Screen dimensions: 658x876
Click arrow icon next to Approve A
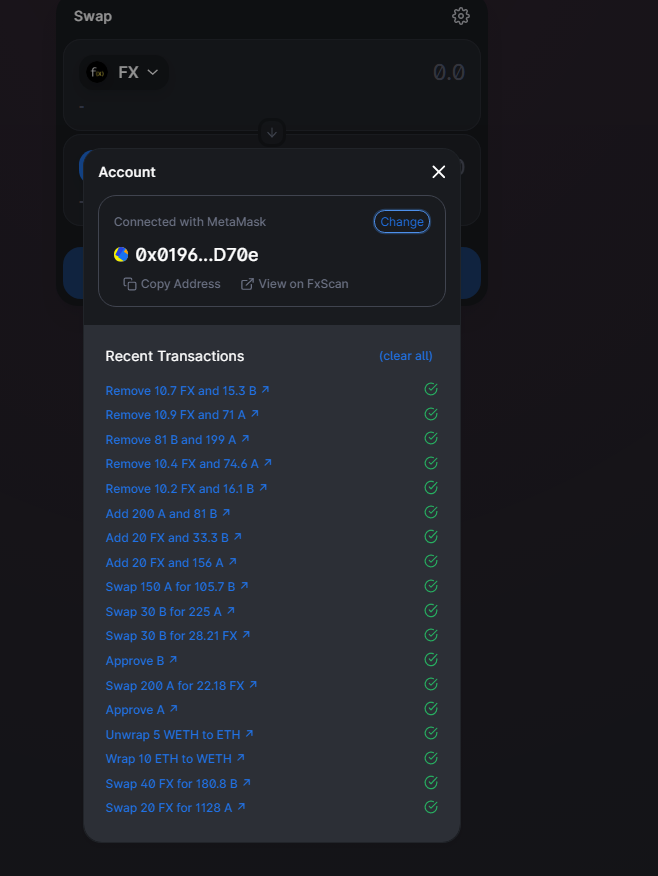[174, 708]
